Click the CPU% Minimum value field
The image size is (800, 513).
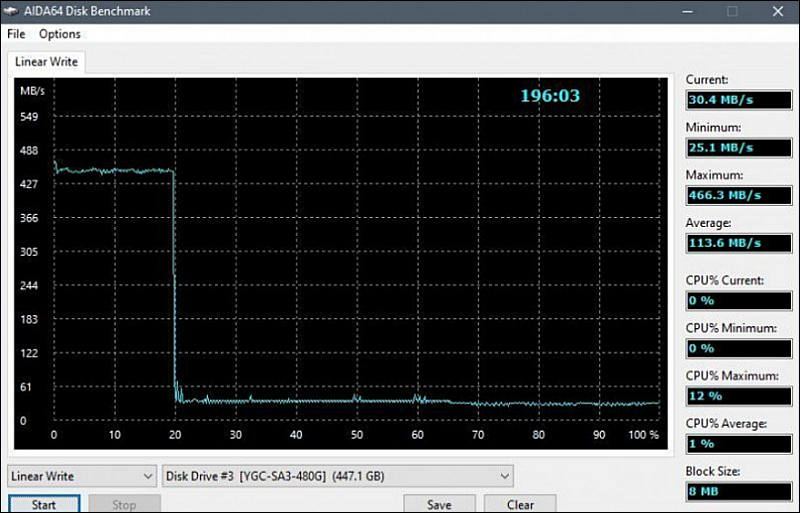(739, 349)
